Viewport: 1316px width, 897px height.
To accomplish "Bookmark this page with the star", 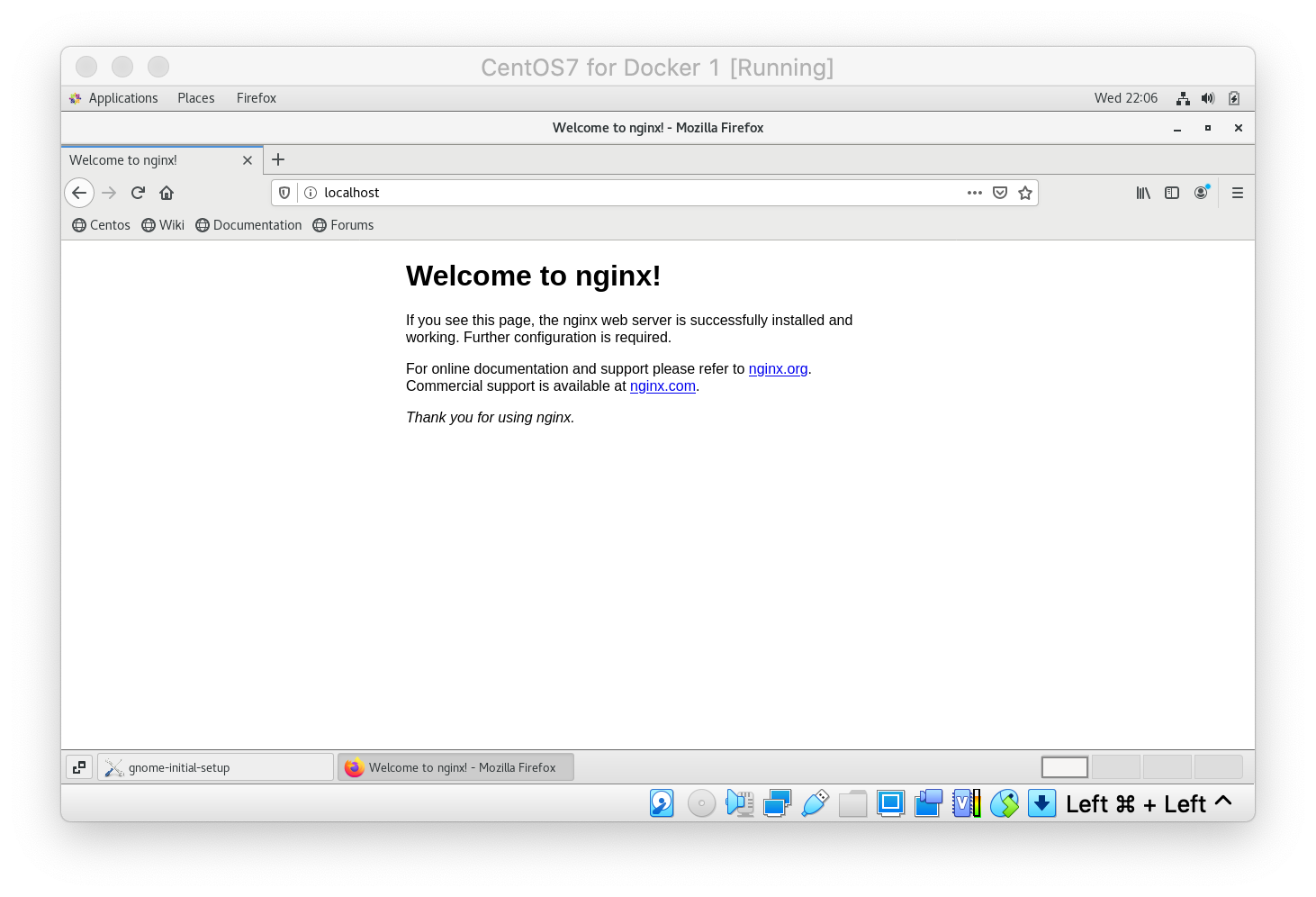I will point(1025,193).
